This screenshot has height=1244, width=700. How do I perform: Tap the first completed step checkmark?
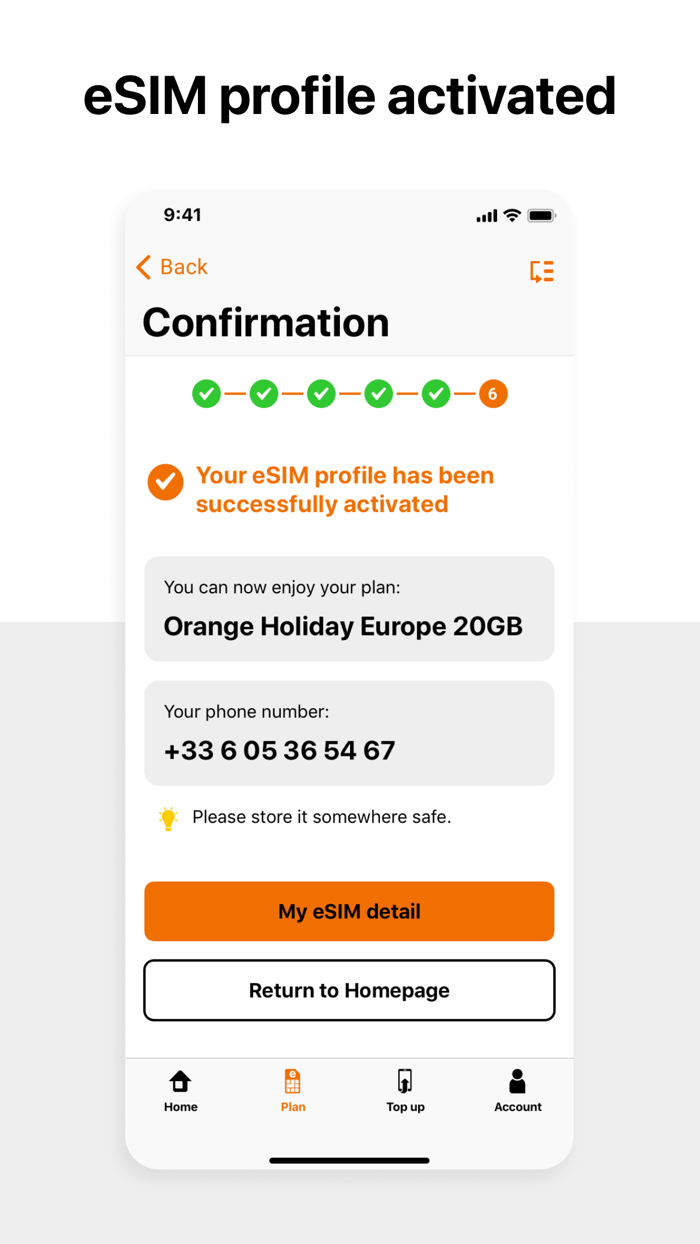[x=206, y=393]
